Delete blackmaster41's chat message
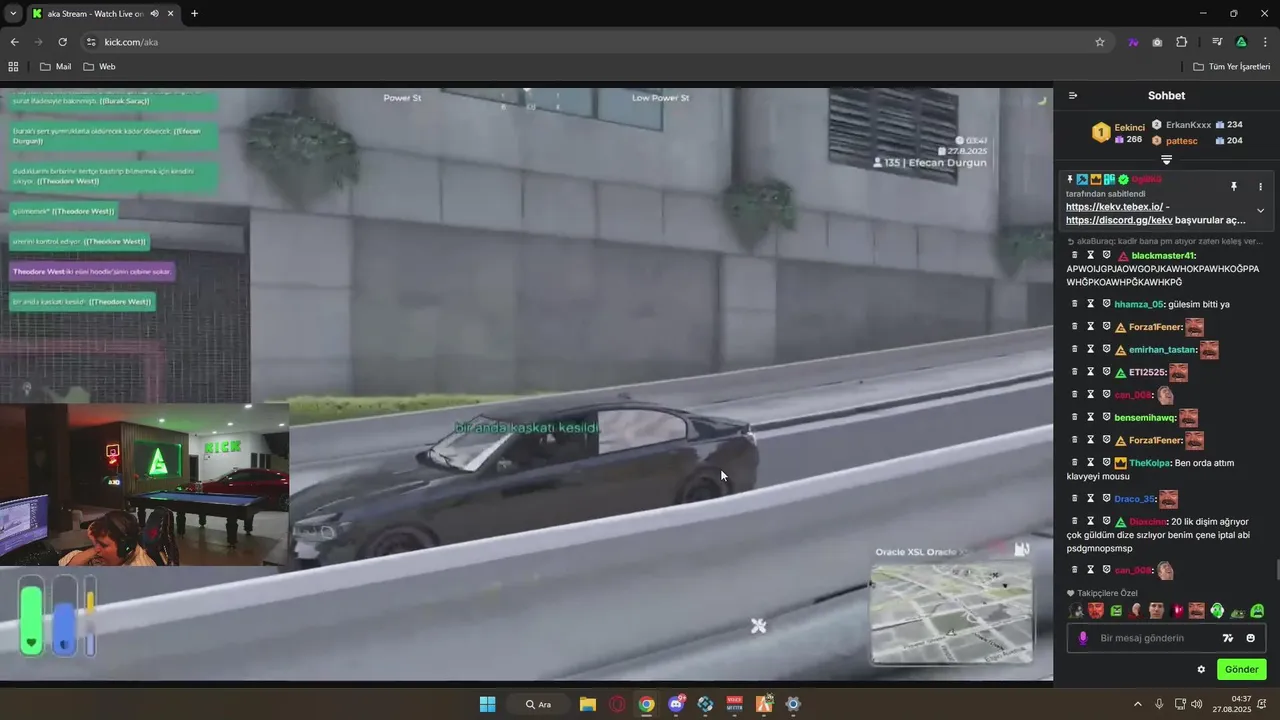The width and height of the screenshot is (1280, 720). (1075, 255)
